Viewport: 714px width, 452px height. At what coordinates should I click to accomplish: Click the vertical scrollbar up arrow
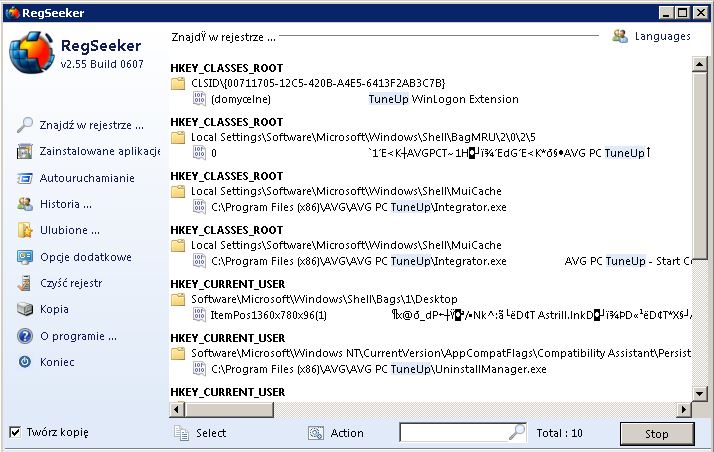pyautogui.click(x=699, y=64)
